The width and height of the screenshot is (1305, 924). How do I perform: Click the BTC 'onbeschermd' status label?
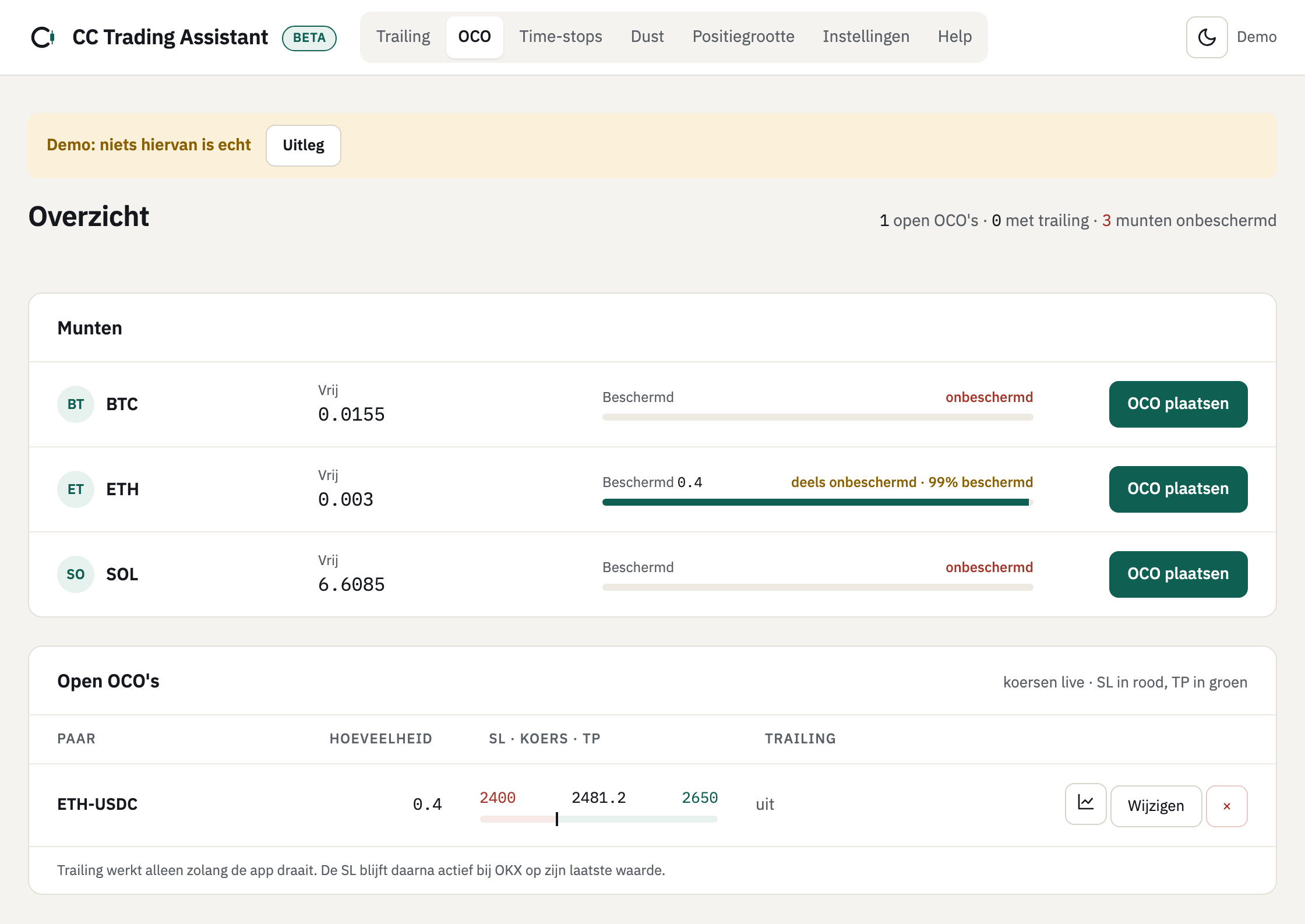click(x=989, y=397)
